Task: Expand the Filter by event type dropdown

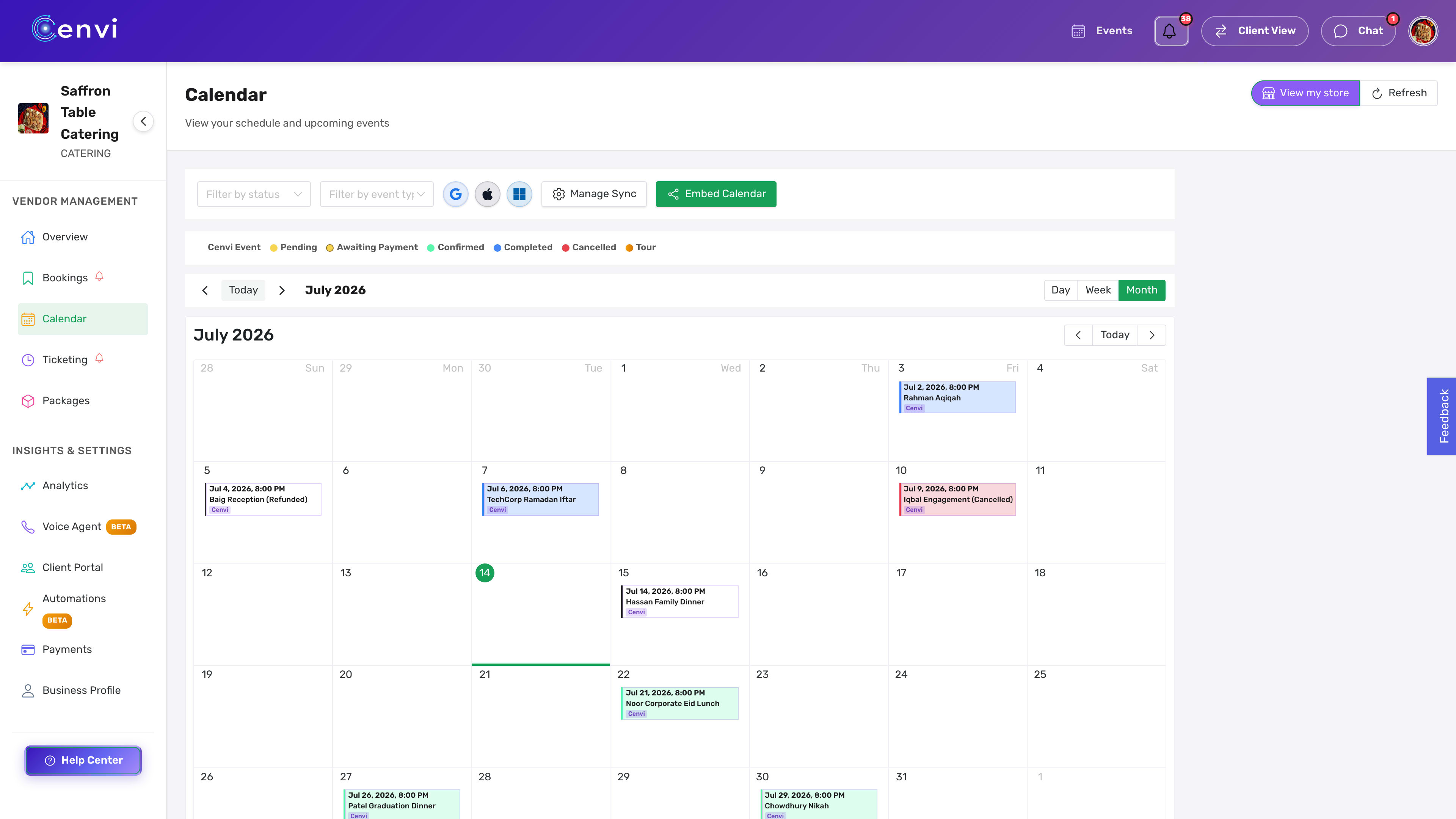Action: (x=377, y=194)
